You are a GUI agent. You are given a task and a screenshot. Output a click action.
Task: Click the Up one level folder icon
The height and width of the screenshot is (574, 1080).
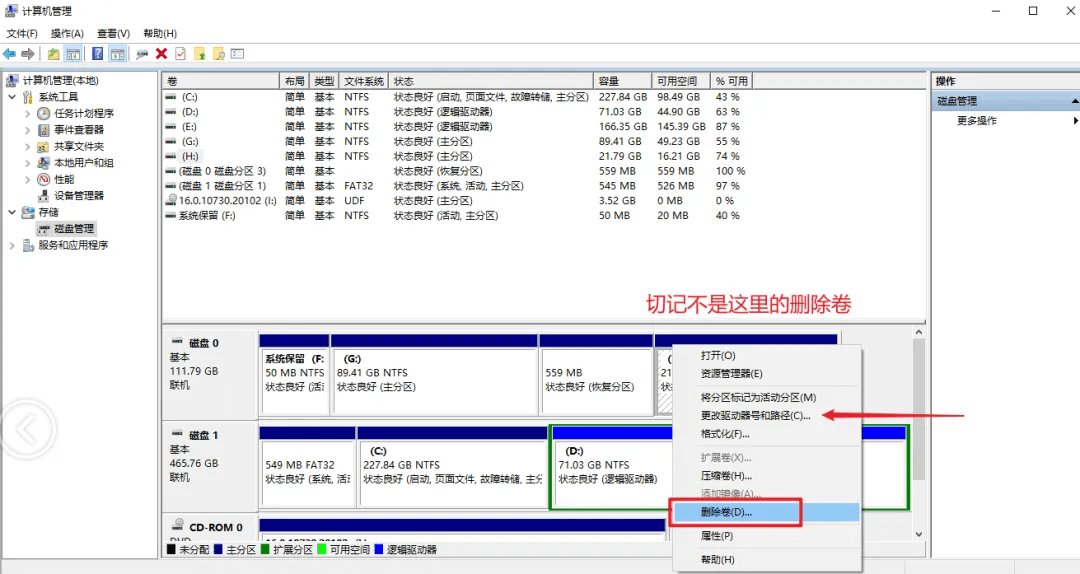[x=53, y=54]
